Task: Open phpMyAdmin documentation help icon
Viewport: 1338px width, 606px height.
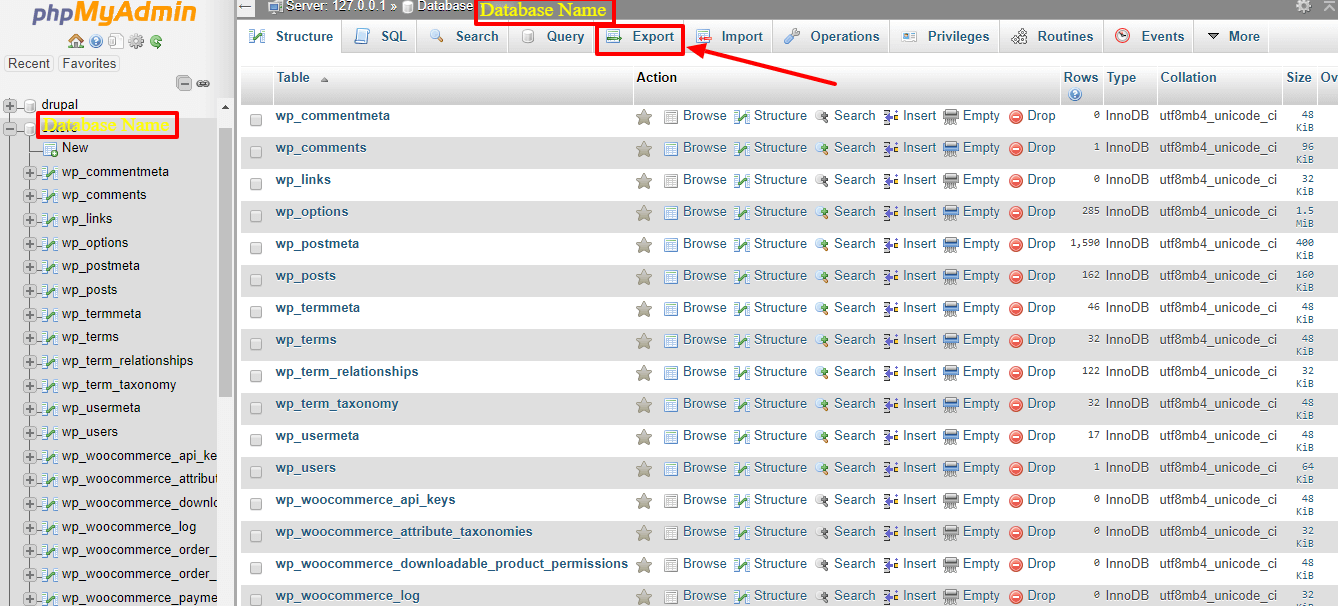Action: pyautogui.click(x=96, y=41)
